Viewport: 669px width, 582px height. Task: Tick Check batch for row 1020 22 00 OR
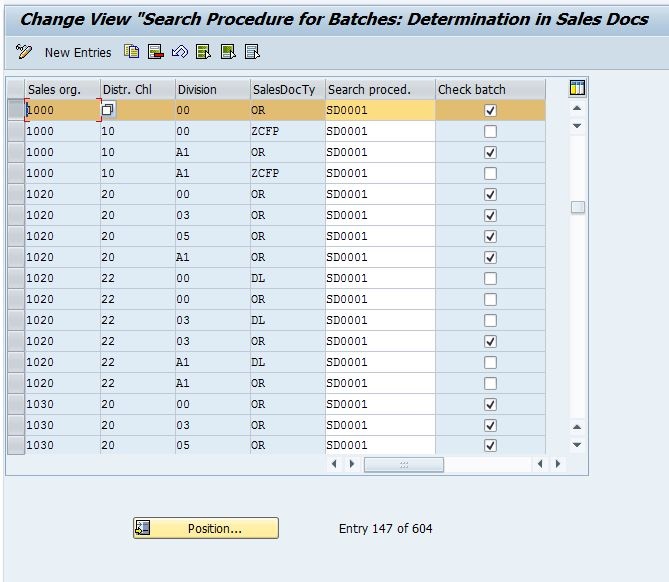click(490, 300)
